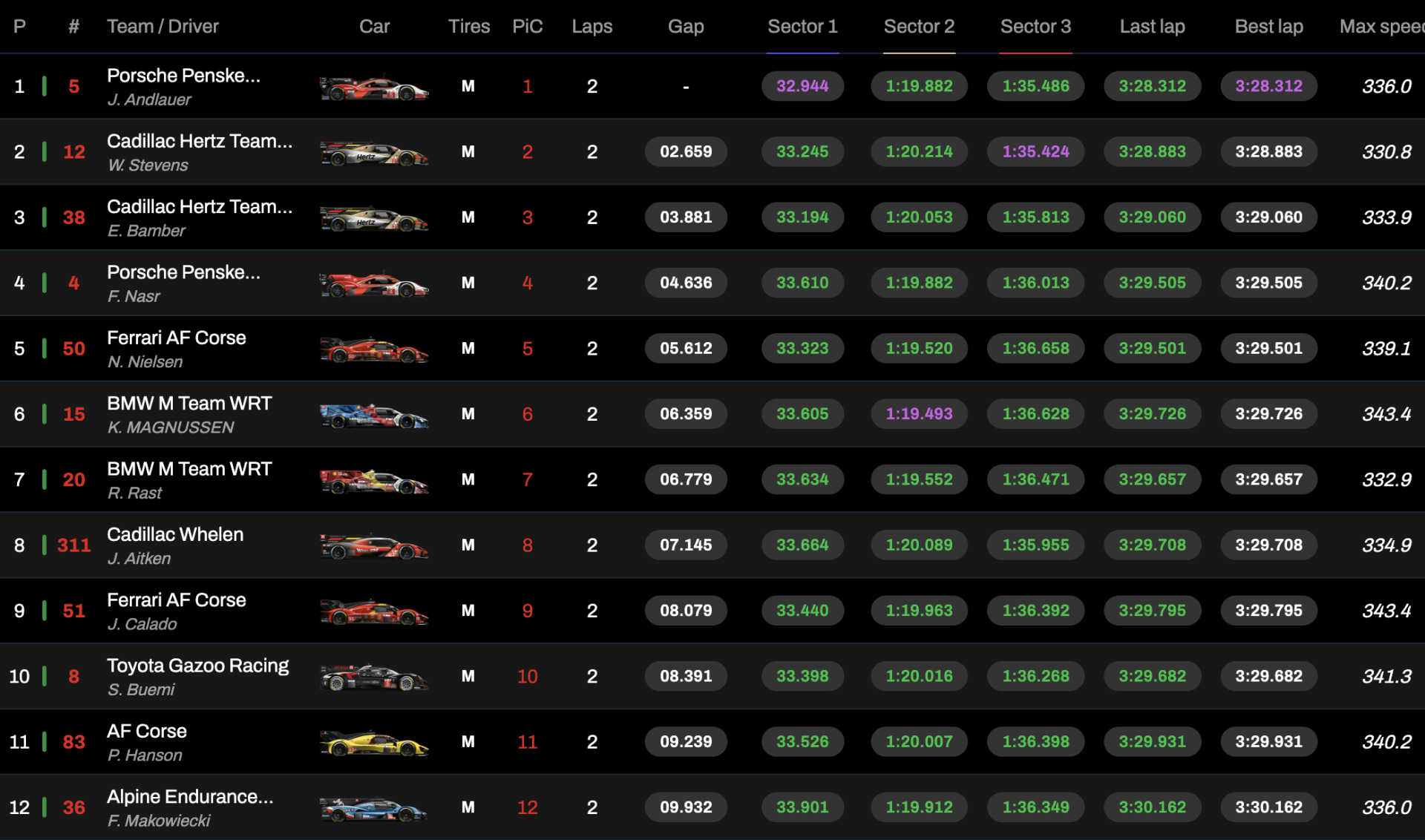Screen dimensions: 1425x840
Task: Click the #50 Ferrari AF Corse car image
Action: 374,350
